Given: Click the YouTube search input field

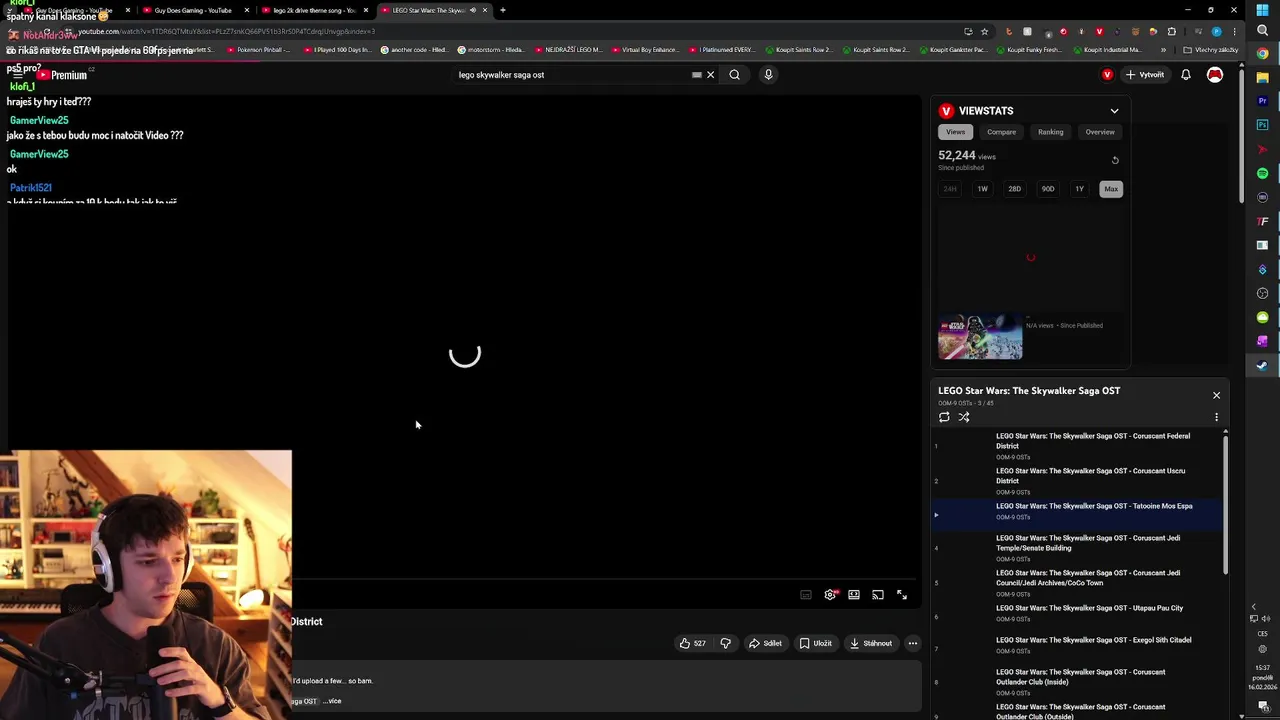Looking at the screenshot, I should pos(570,75).
